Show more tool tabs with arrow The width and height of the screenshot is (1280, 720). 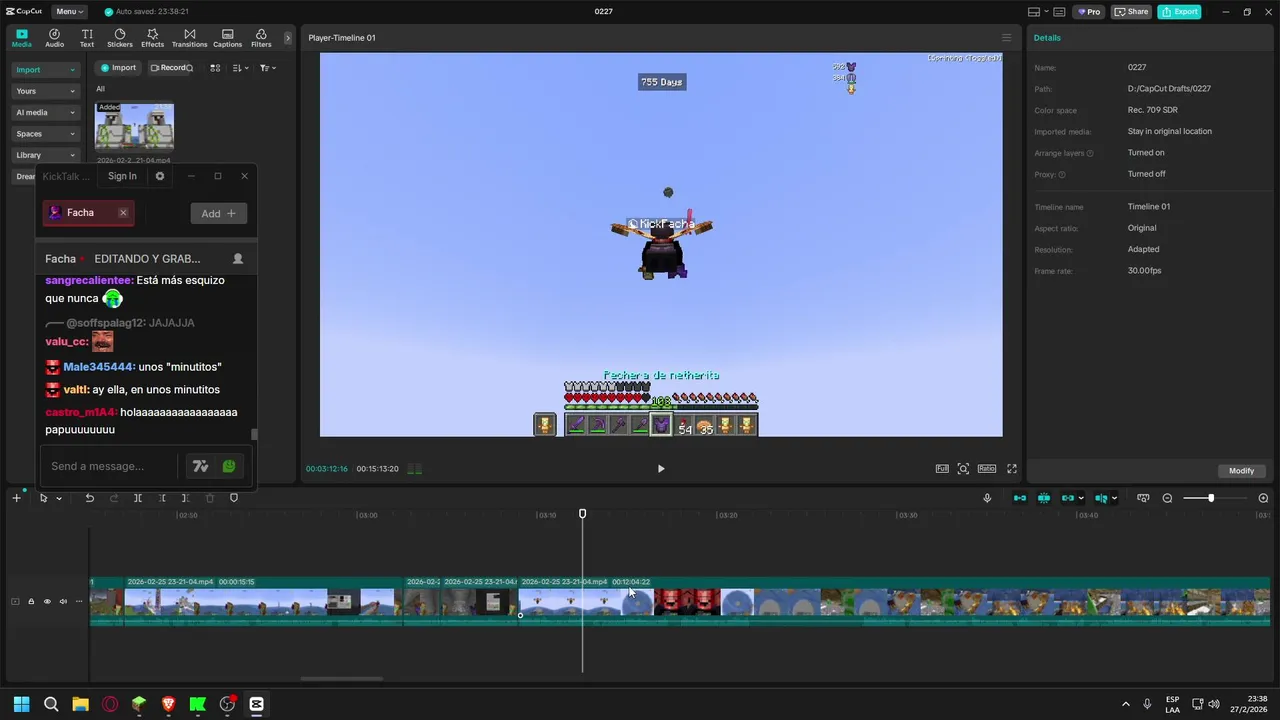288,38
